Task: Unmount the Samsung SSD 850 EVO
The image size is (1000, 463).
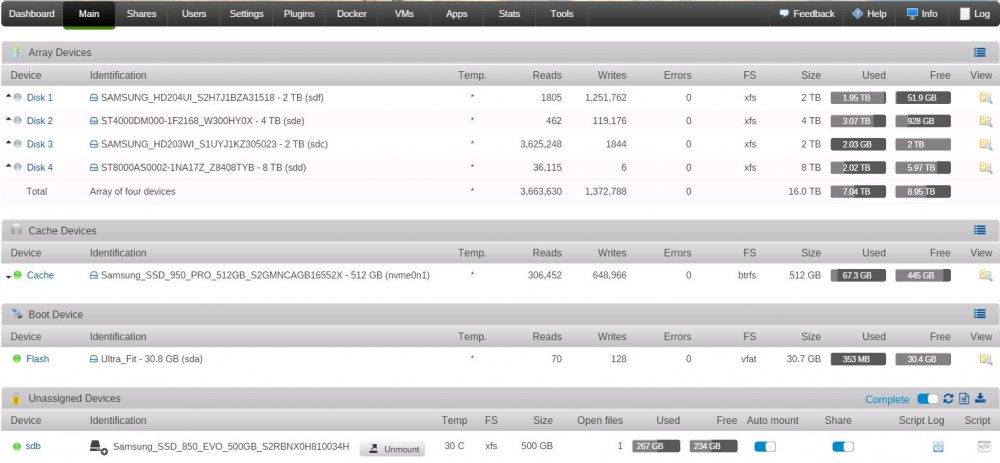Action: click(393, 449)
